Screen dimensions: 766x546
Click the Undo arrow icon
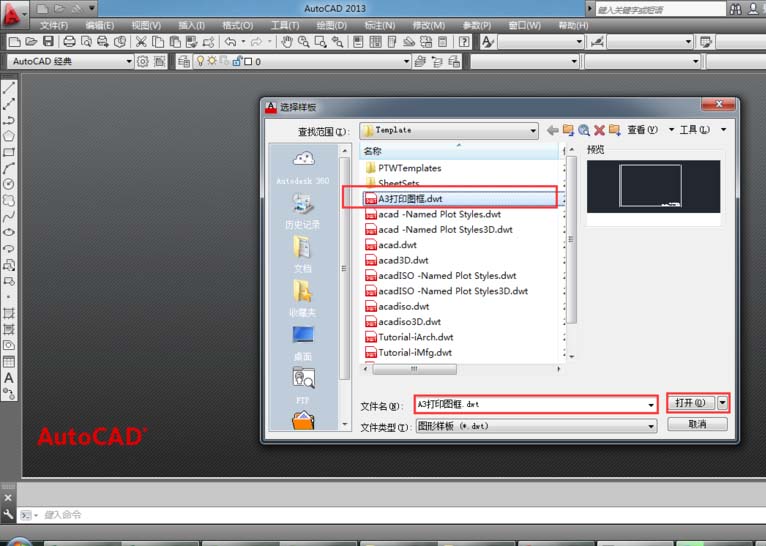[231, 42]
